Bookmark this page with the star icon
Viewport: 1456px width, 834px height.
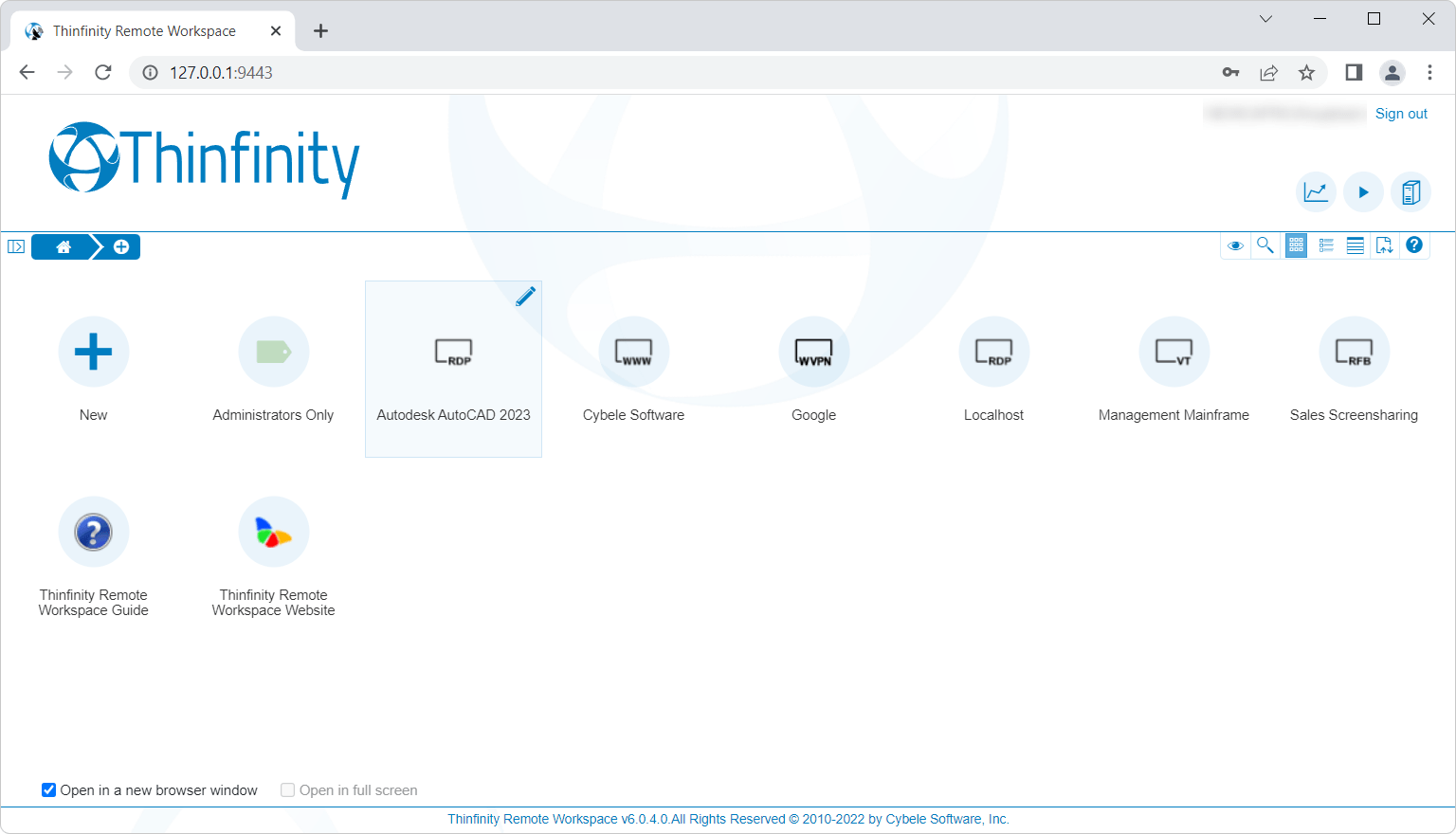(x=1306, y=72)
